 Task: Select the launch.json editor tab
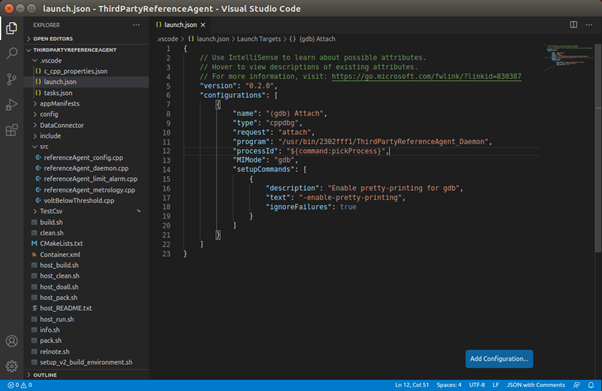tap(180, 25)
